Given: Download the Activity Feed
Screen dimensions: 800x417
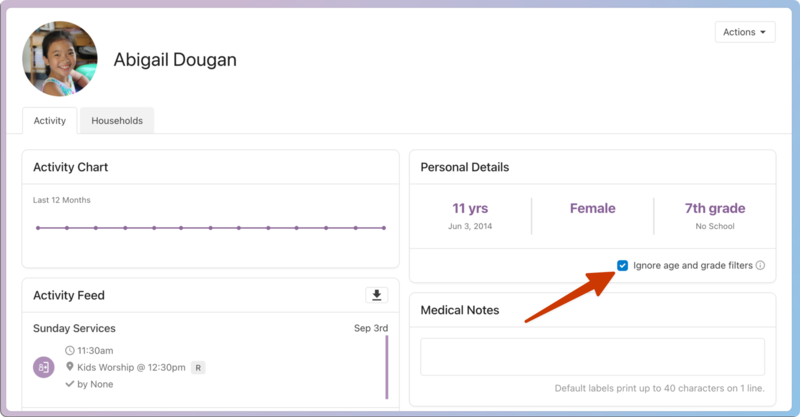Looking at the screenshot, I should coord(377,295).
